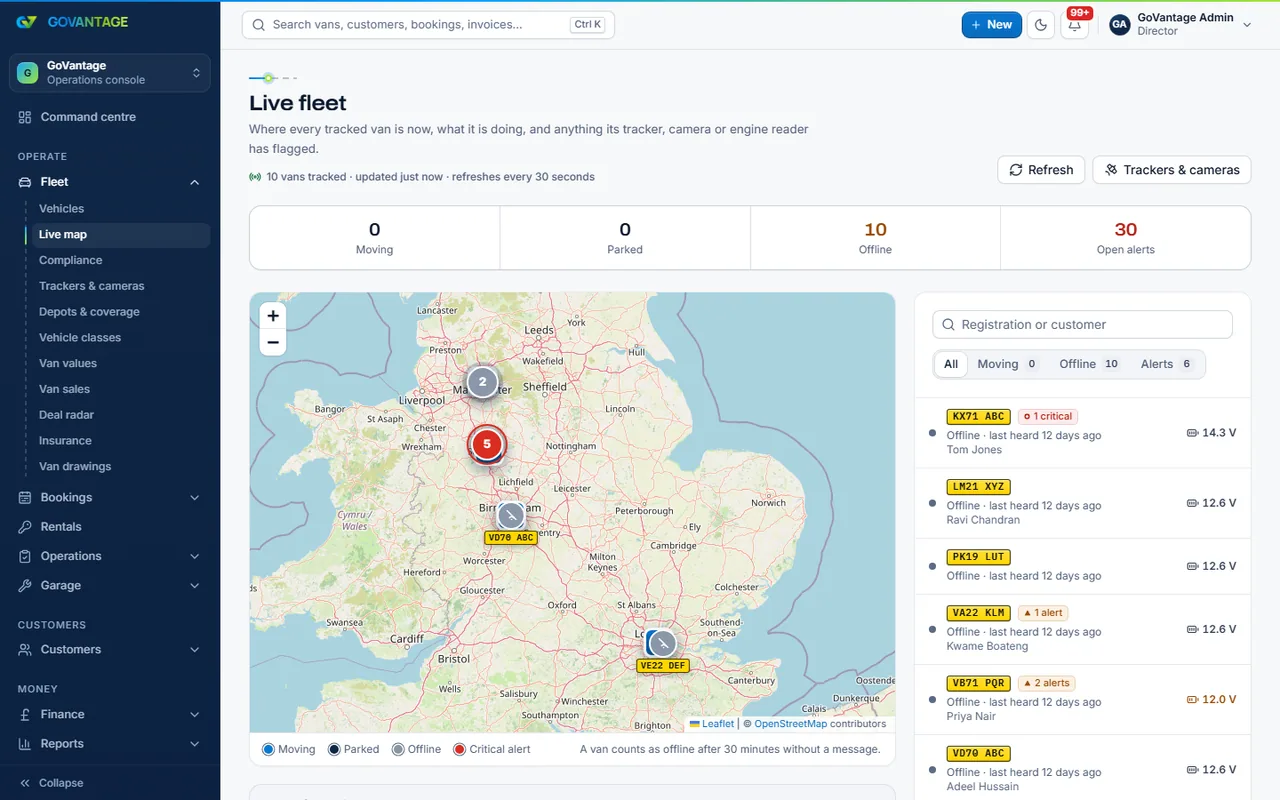Select the VD70 ABC map marker
1280x800 pixels.
(511, 516)
